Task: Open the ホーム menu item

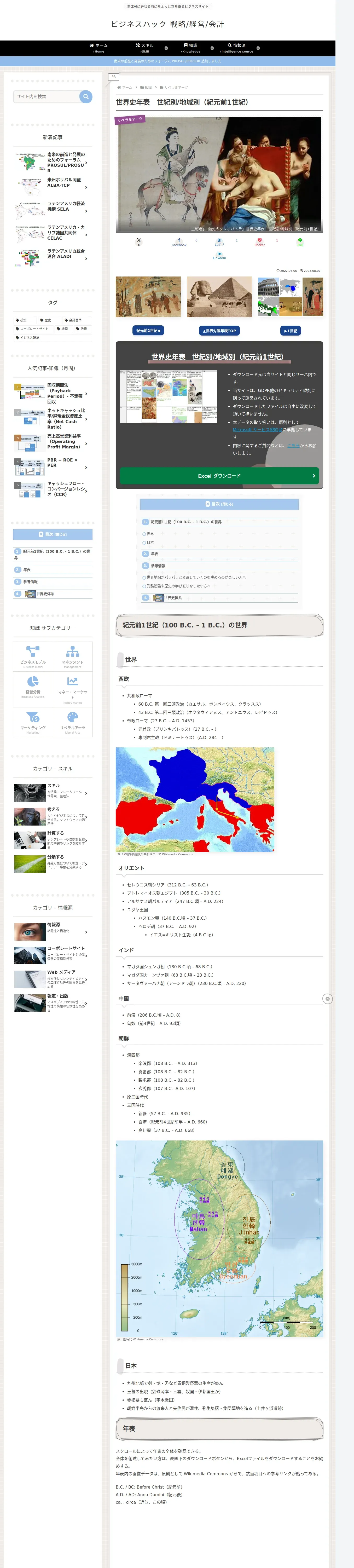Action: click(x=98, y=48)
